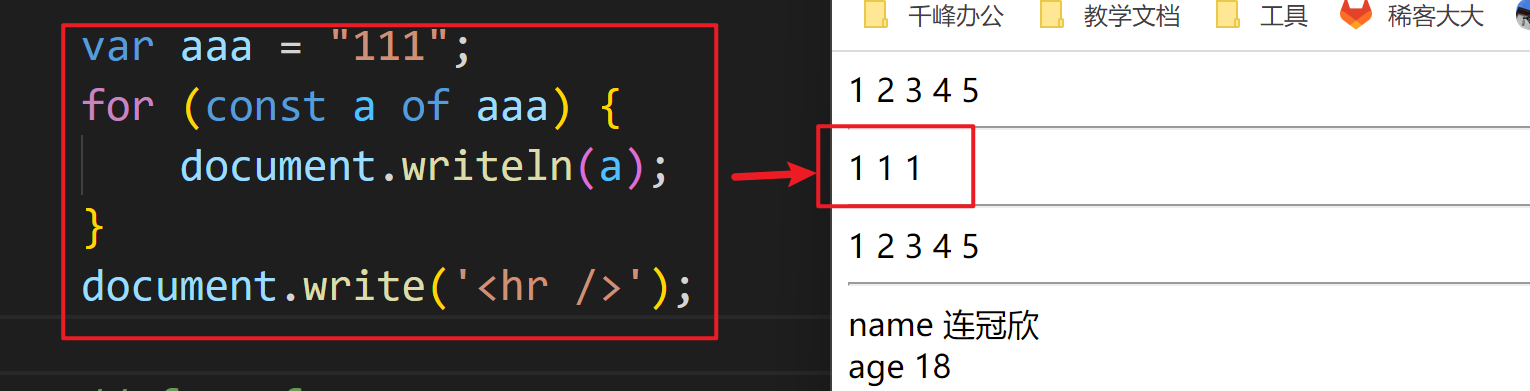
Task: Open the 工具 bookmark folder
Action: click(x=1262, y=15)
